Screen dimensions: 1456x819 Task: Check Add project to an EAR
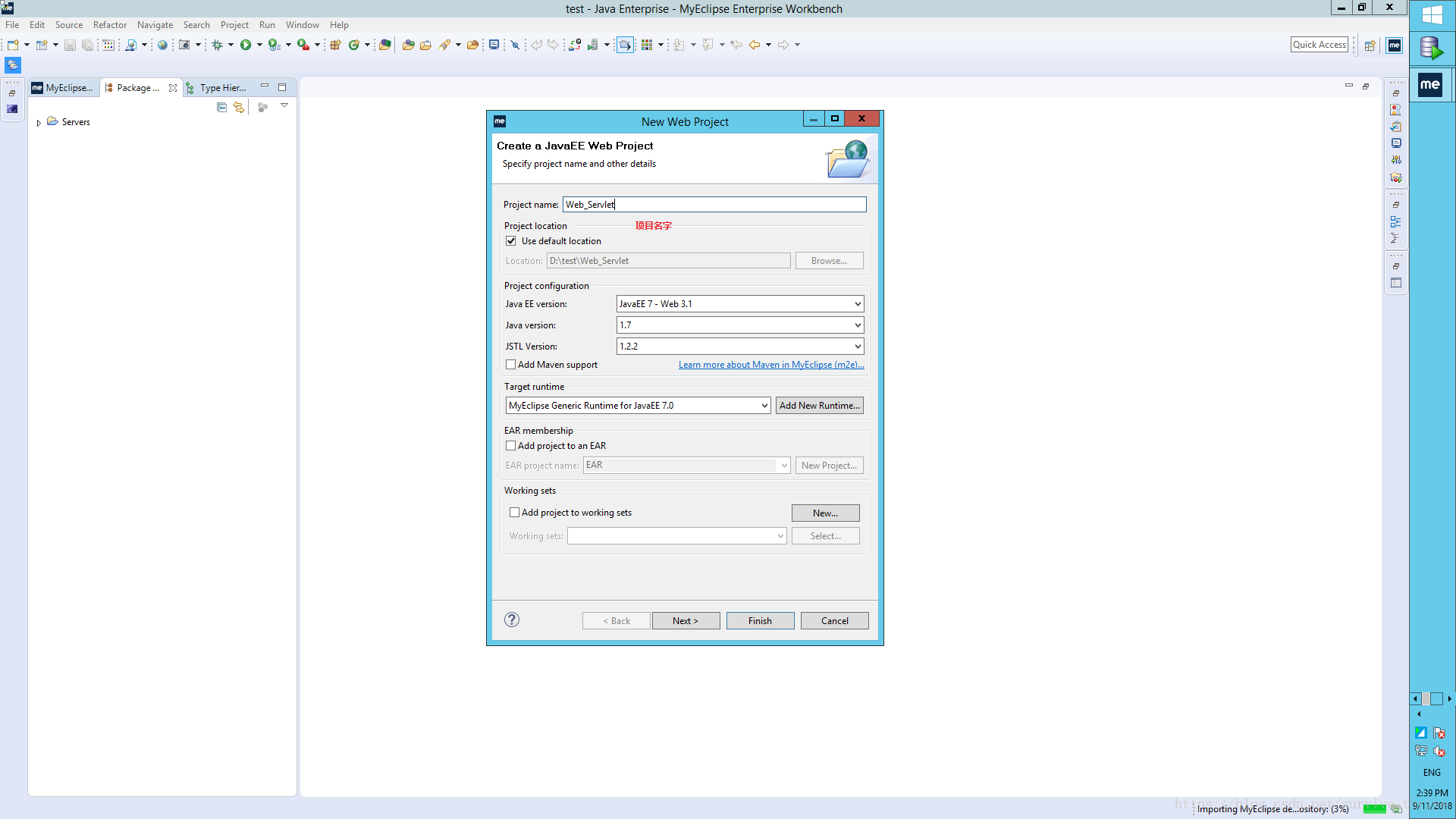[511, 446]
